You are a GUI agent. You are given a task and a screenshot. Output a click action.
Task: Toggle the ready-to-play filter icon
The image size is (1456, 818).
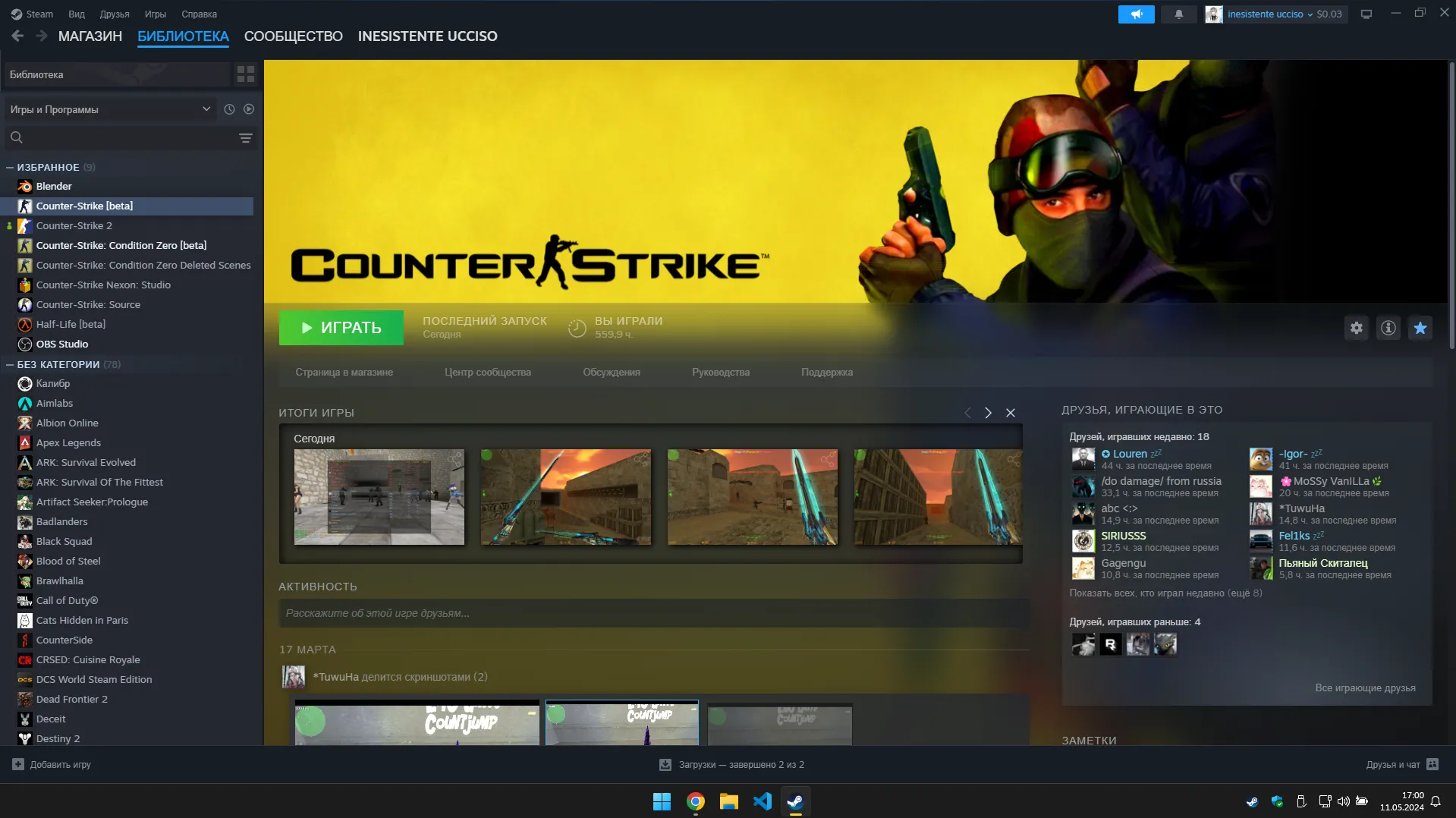pyautogui.click(x=249, y=109)
